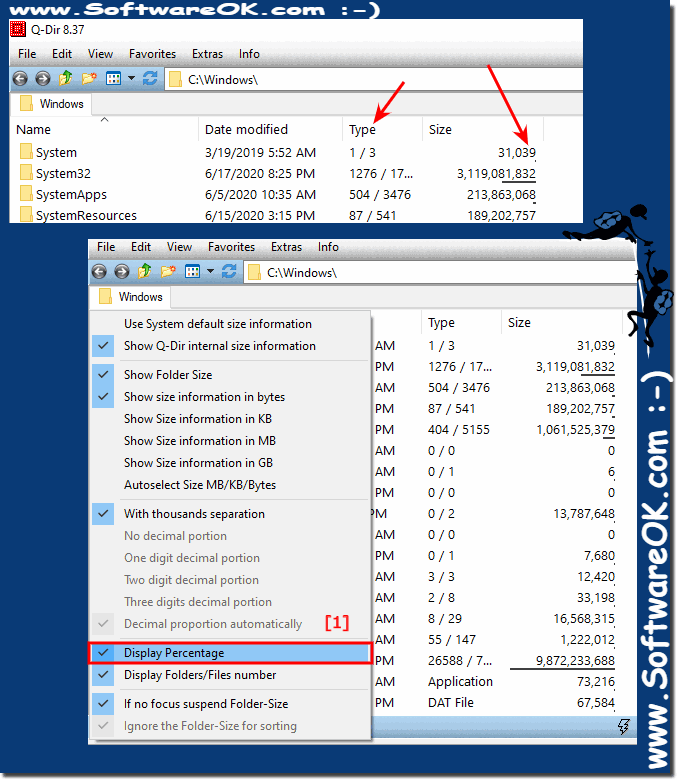The width and height of the screenshot is (677, 780).
Task: Click folder icon in lower address bar
Action: [254, 273]
